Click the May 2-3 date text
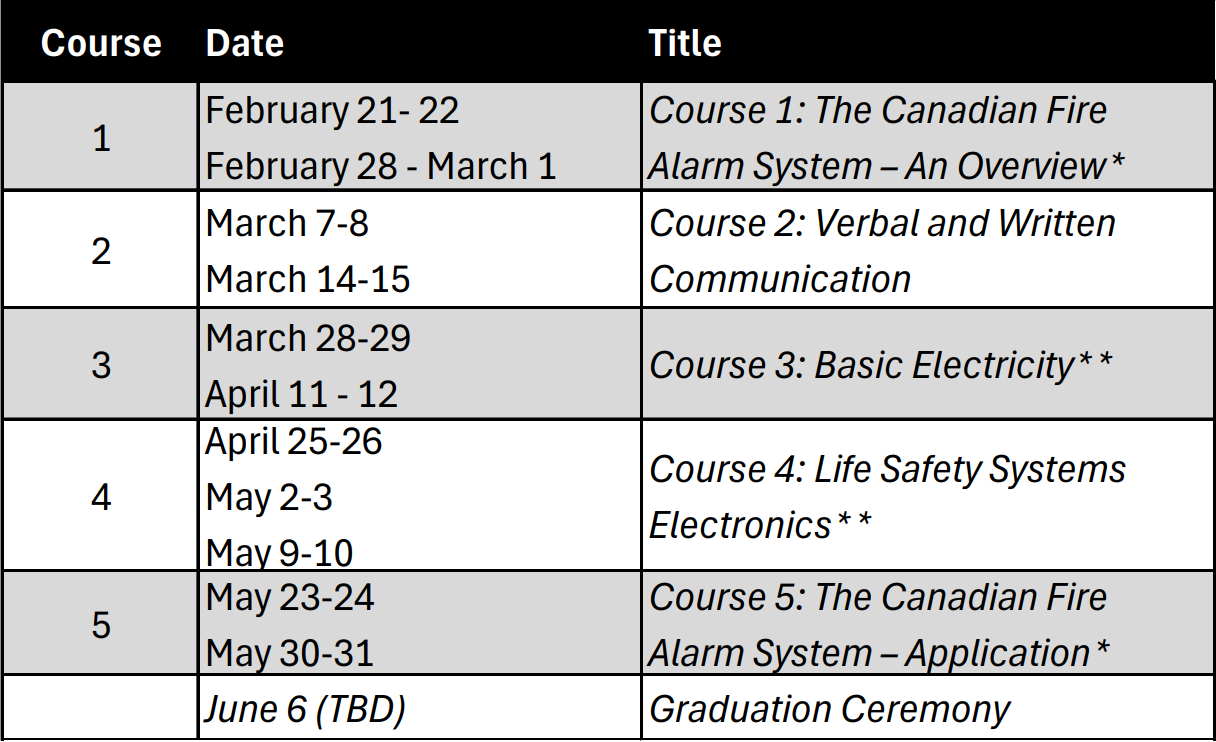This screenshot has height=742, width=1216. 269,497
